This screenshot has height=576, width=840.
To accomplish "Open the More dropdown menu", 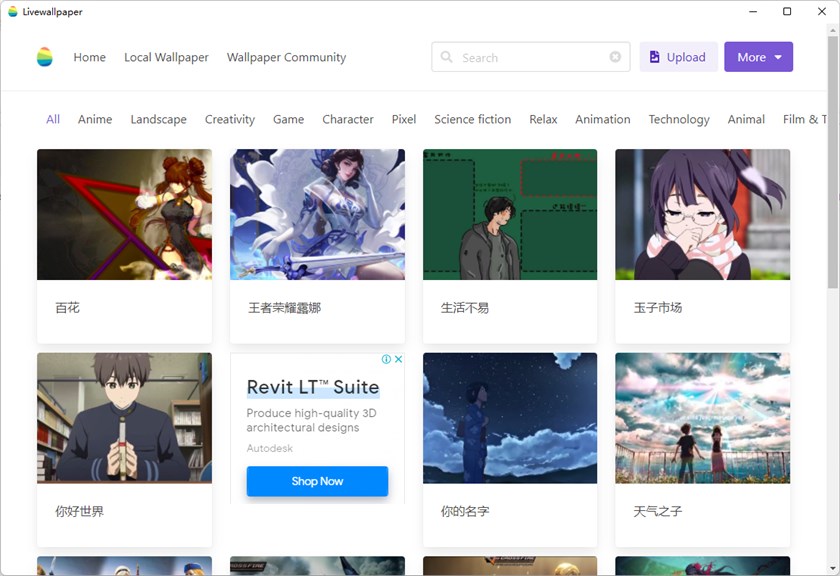I will [759, 57].
